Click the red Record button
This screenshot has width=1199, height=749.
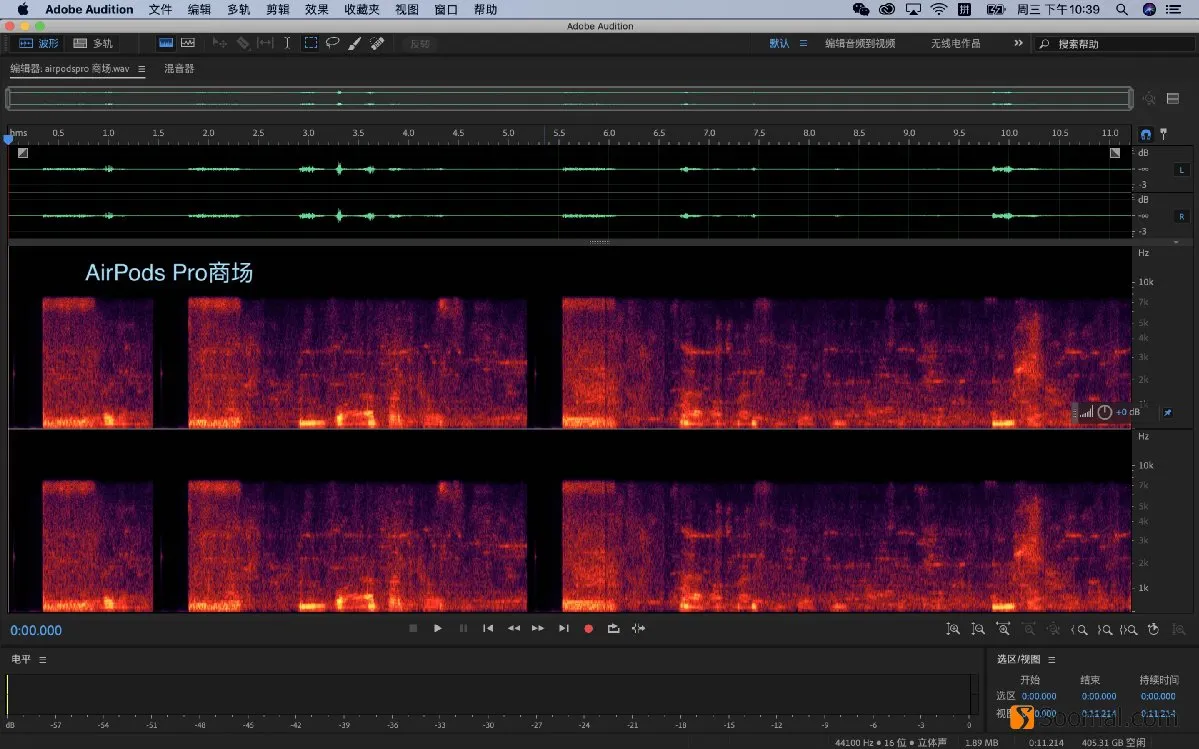tap(589, 628)
